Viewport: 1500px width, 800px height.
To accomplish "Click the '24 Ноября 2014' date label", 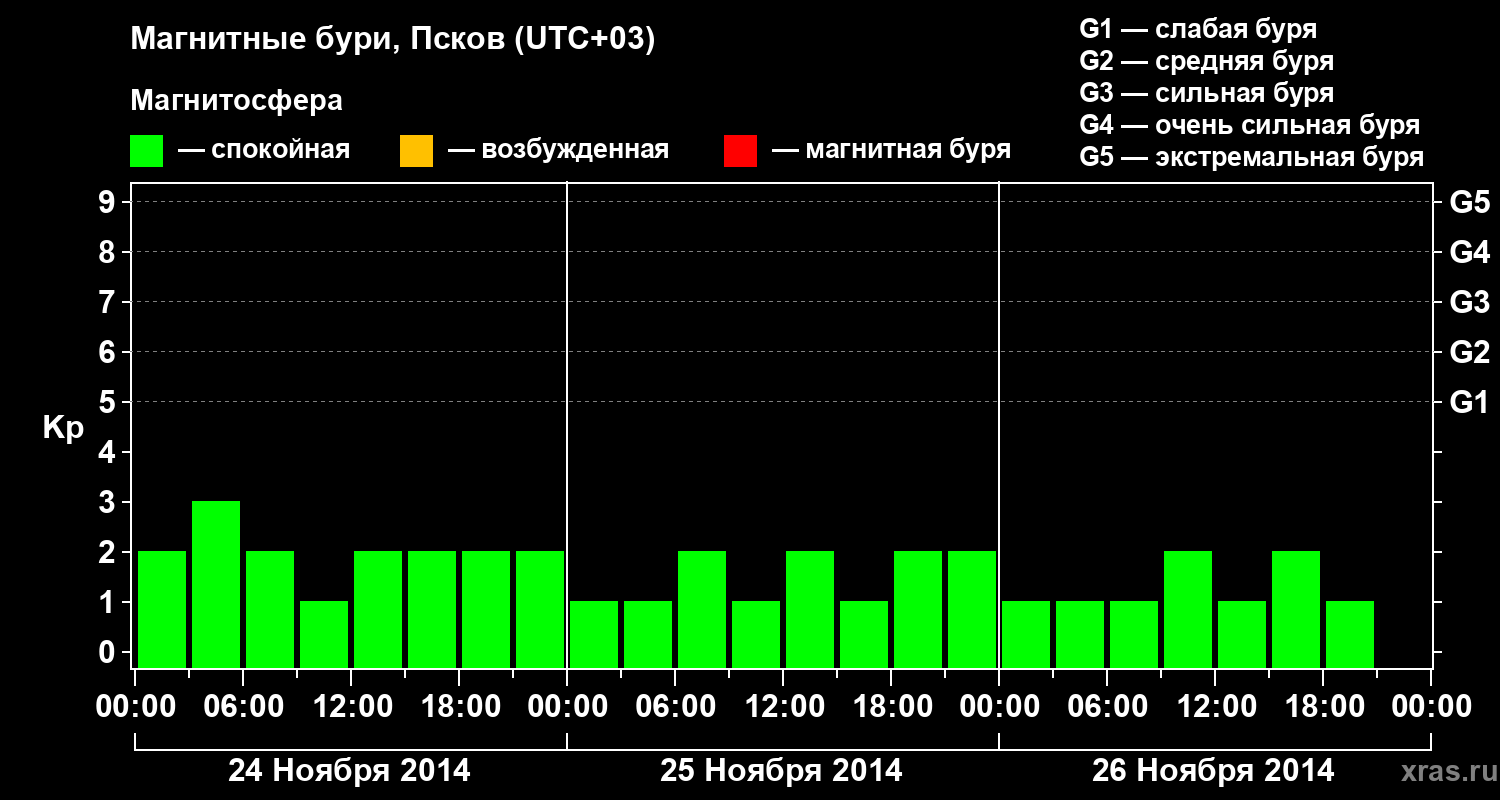I will click(349, 770).
